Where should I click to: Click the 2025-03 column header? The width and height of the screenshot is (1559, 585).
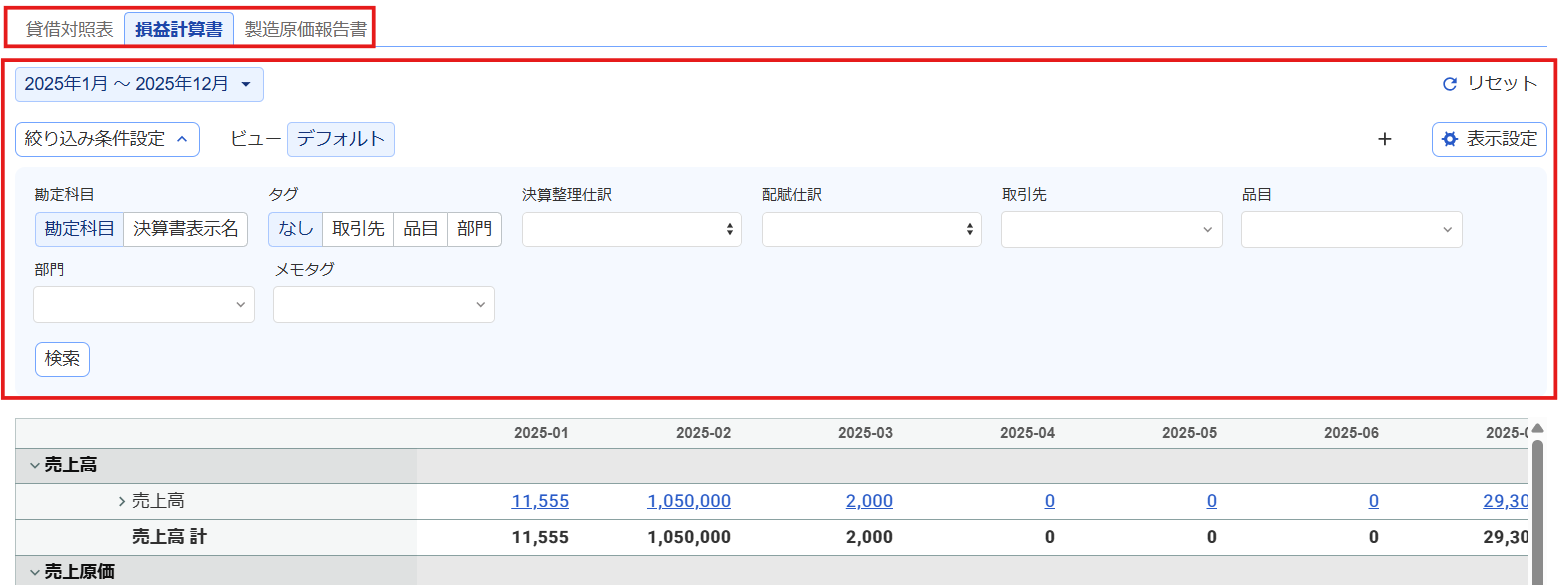click(x=865, y=433)
